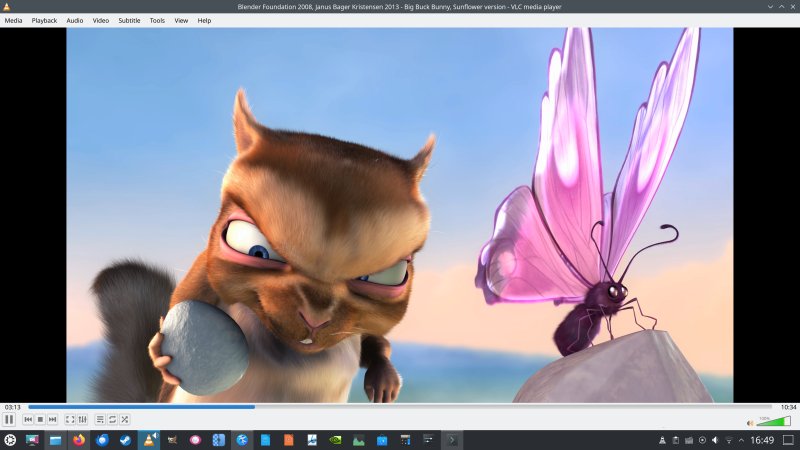Open the Playback menu

(x=44, y=20)
